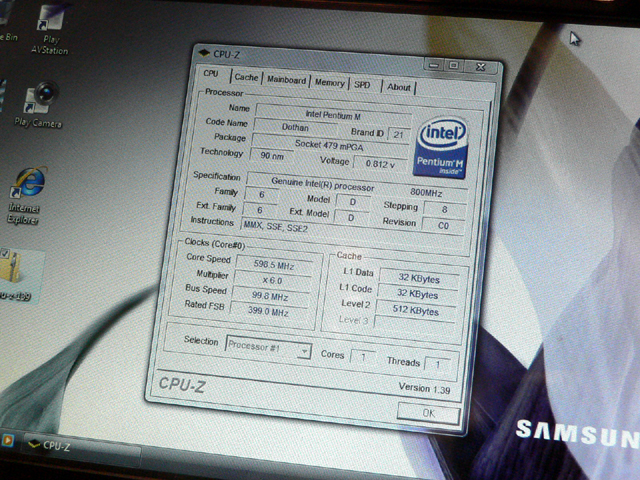Click the Model value 'D'

[353, 202]
